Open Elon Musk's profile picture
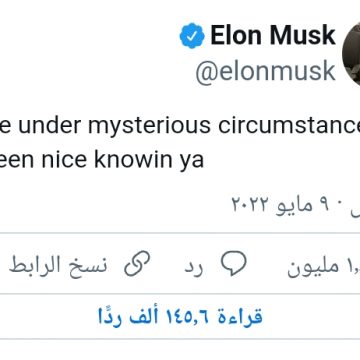Image resolution: width=360 pixels, height=360 pixels. point(351,53)
